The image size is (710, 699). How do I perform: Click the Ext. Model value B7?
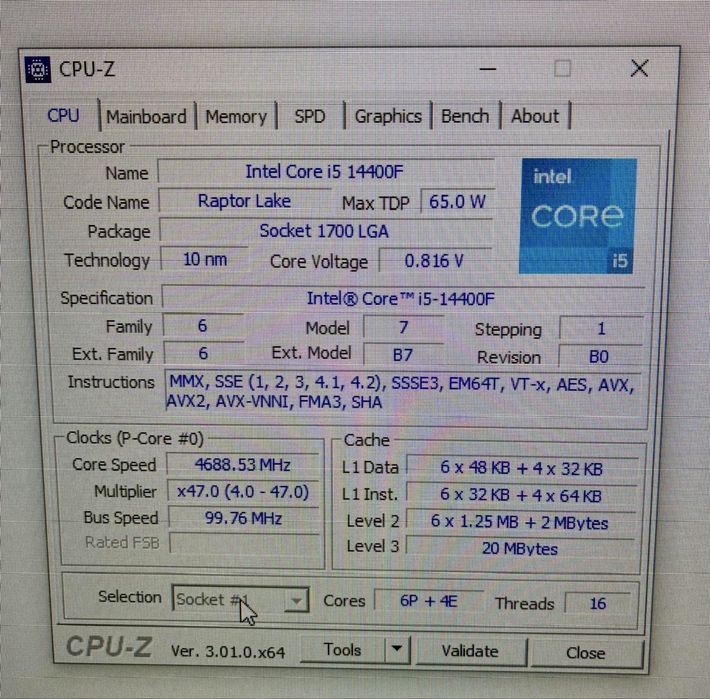pos(403,355)
